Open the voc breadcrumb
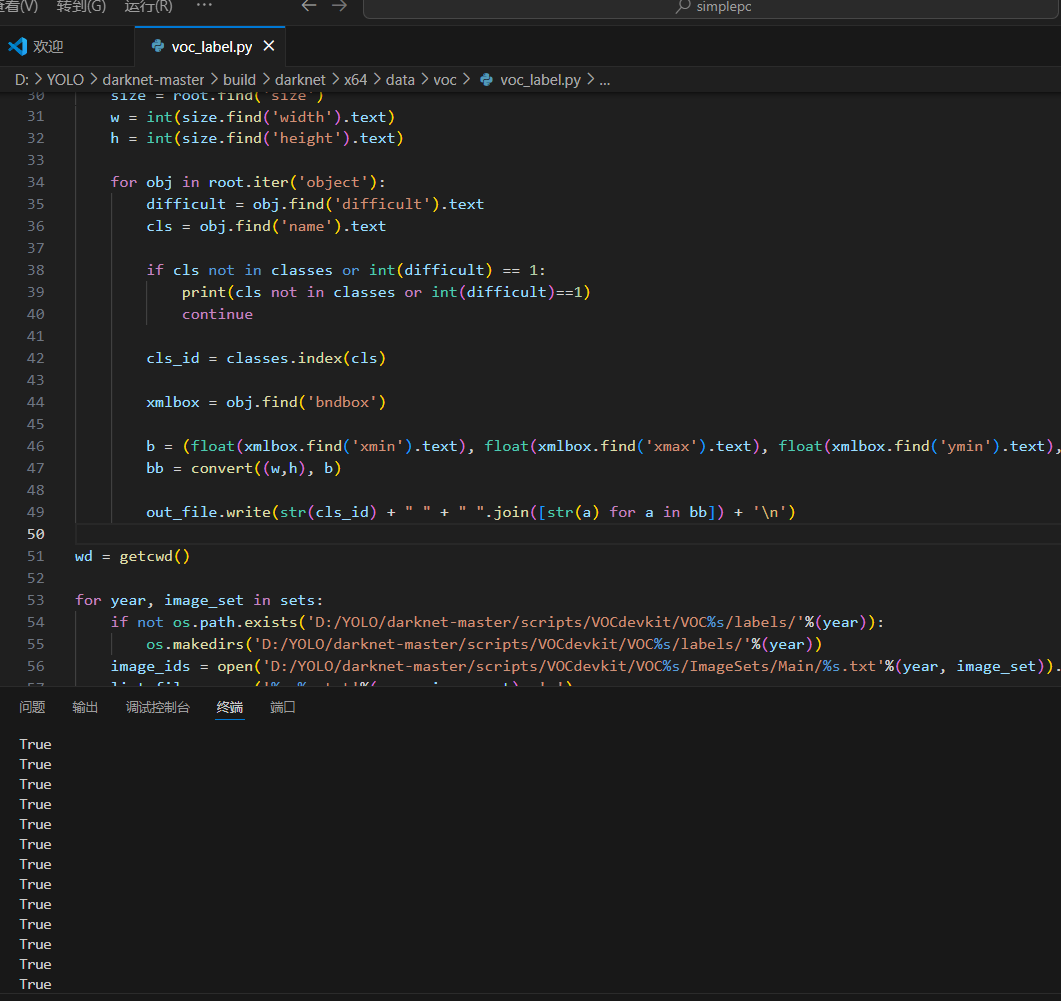The height and width of the screenshot is (1001, 1061). [445, 80]
